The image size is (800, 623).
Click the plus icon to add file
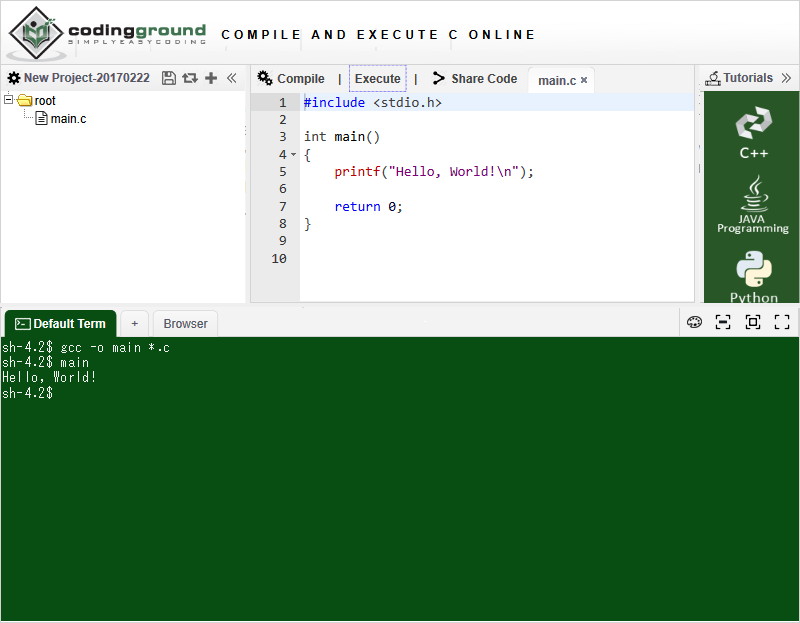point(211,78)
